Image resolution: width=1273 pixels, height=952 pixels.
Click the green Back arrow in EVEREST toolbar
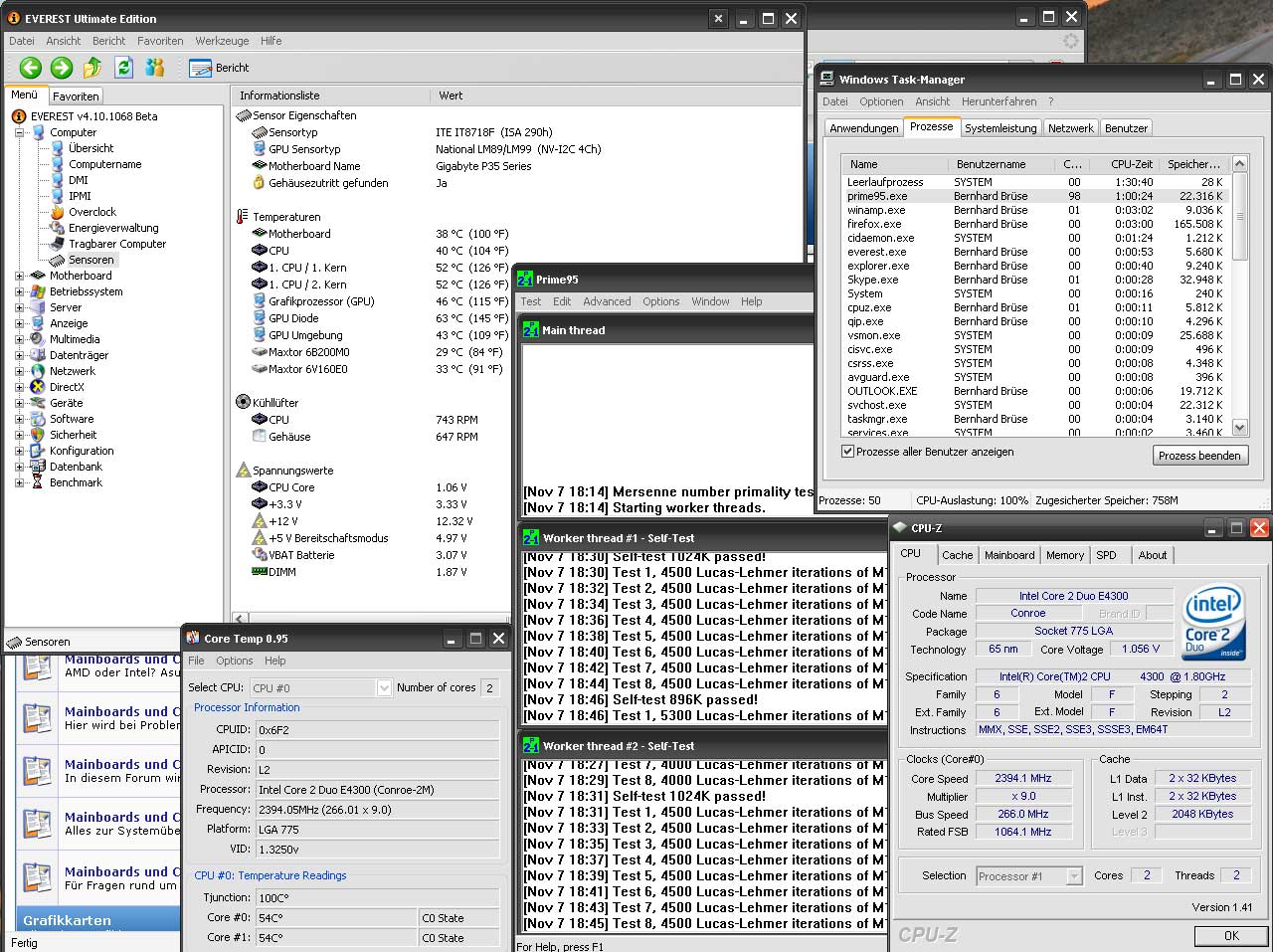31,68
